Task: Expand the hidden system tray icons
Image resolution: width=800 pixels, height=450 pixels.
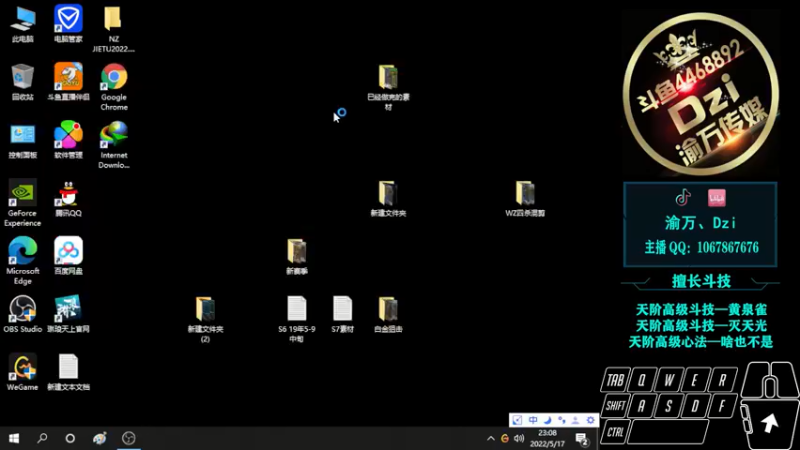Action: click(490, 438)
